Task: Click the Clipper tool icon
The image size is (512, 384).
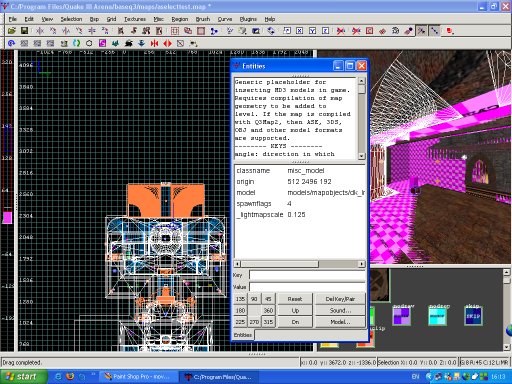Action: (x=214, y=31)
